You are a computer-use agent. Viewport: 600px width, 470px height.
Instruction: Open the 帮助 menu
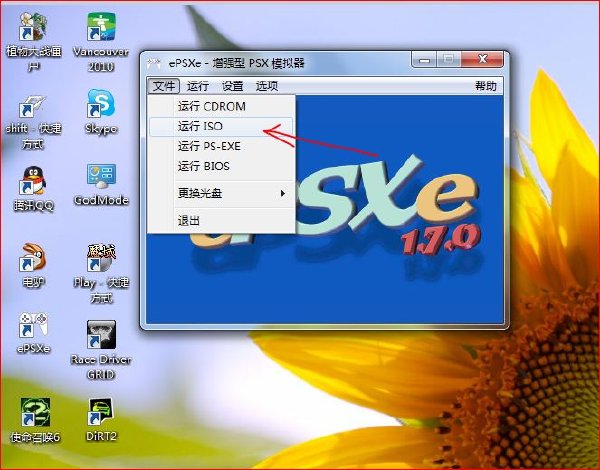(x=486, y=86)
